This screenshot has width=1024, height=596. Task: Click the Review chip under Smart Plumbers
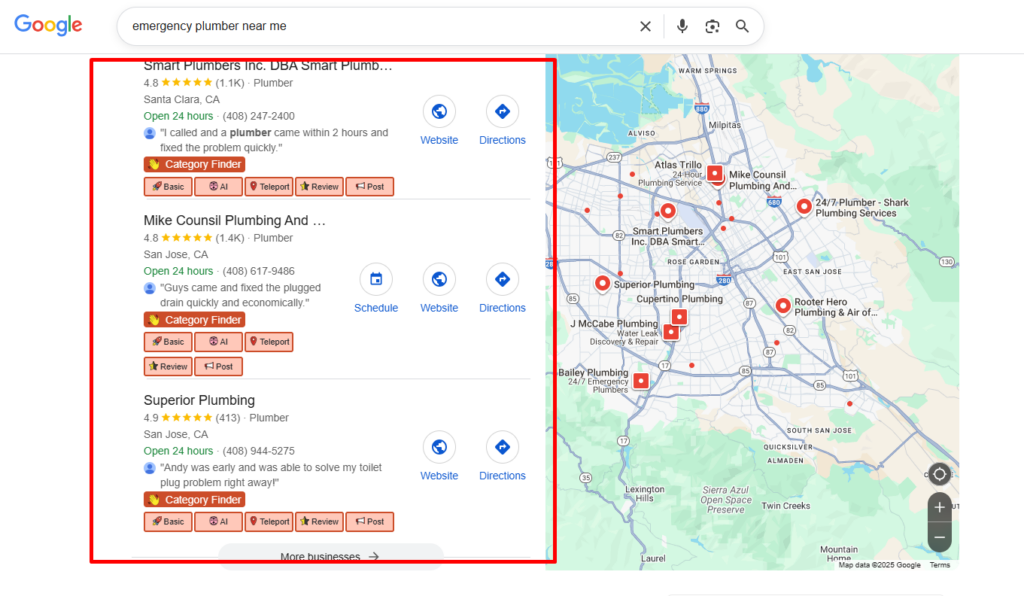point(319,186)
